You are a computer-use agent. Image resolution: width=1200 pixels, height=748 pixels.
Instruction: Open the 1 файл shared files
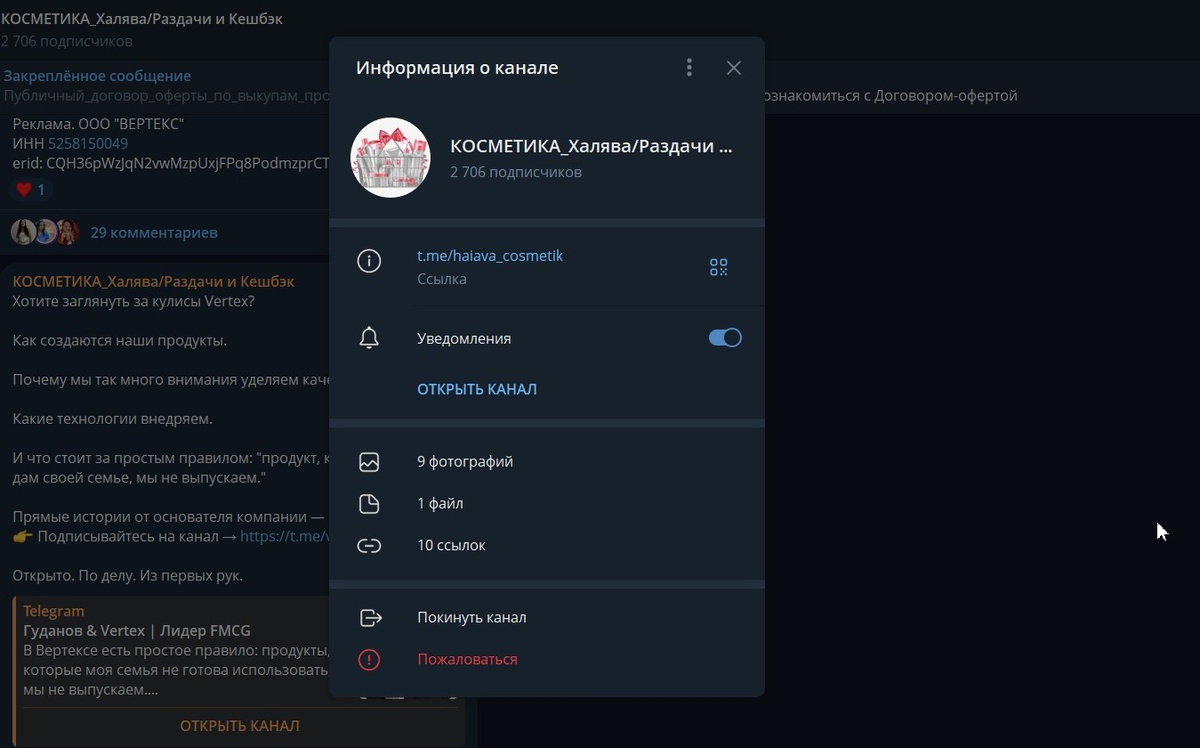(547, 504)
